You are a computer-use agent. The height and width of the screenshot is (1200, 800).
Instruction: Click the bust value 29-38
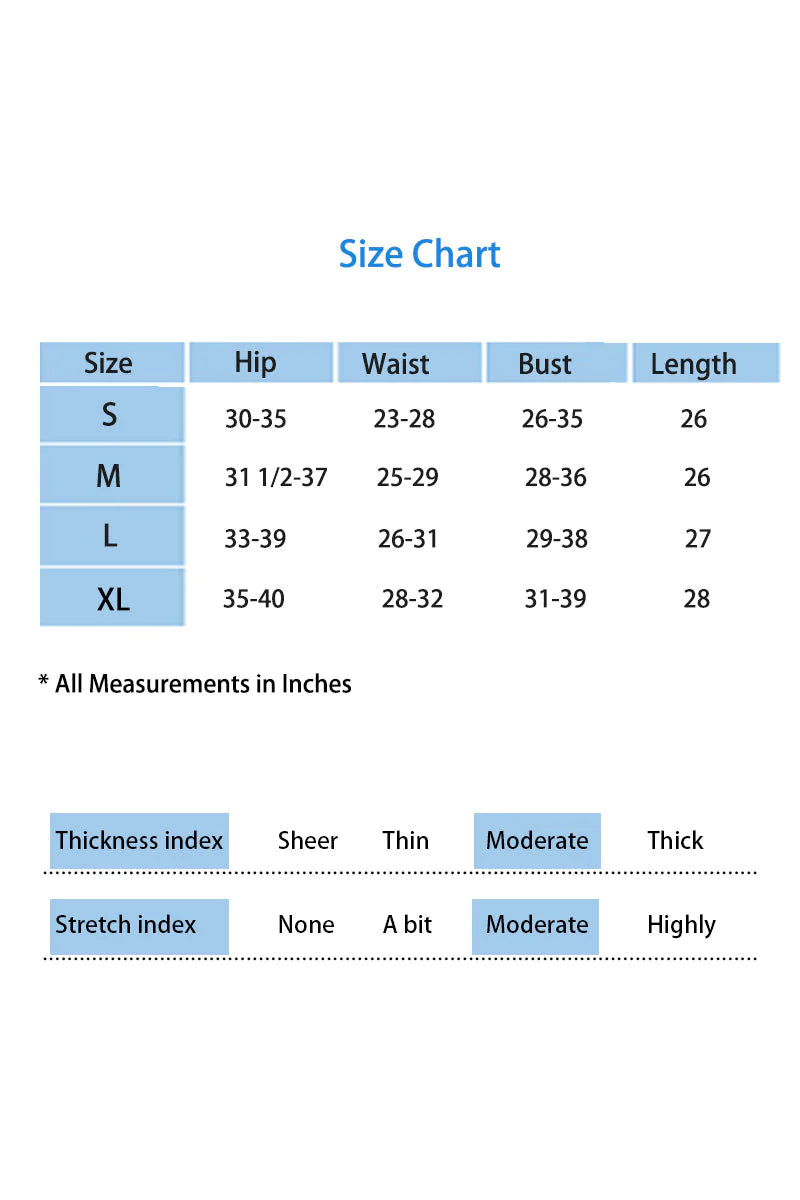click(x=557, y=539)
